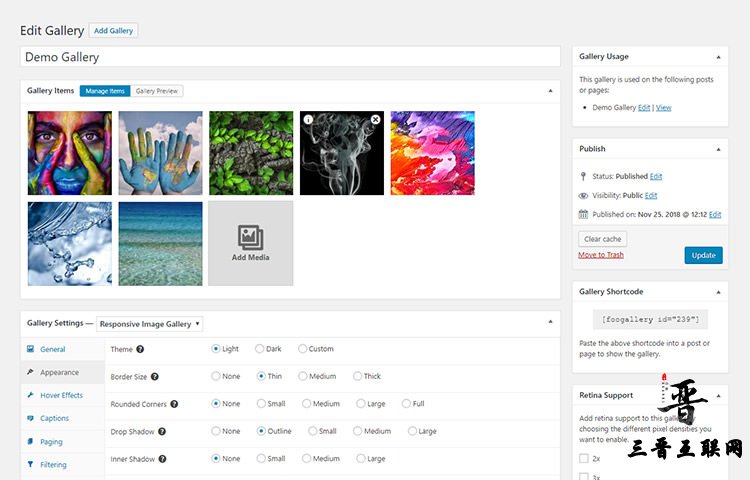Click the Clear cache button

603,239
